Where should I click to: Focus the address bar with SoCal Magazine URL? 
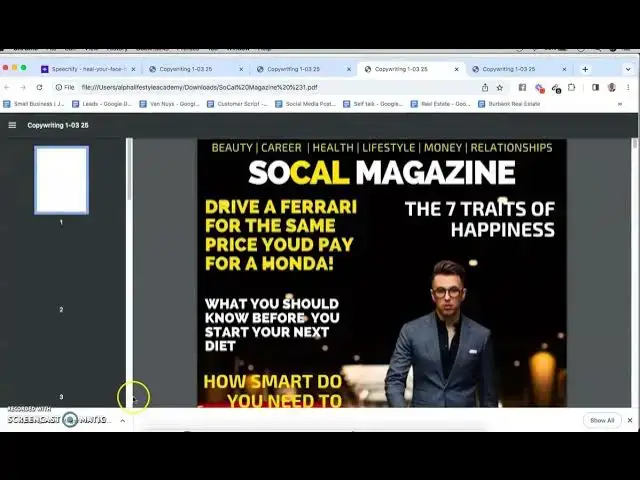pos(199,87)
